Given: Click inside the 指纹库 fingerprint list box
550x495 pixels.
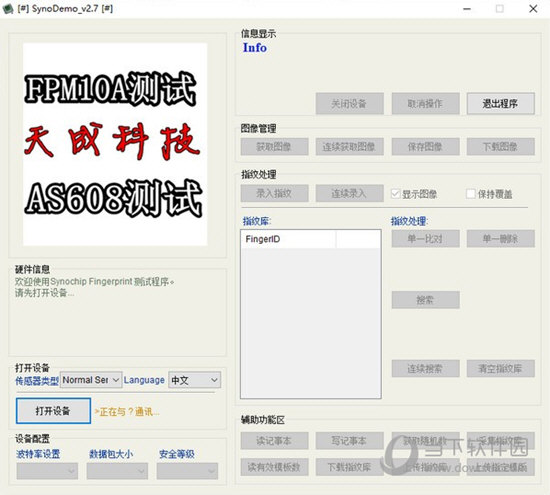Looking at the screenshot, I should click(x=311, y=314).
